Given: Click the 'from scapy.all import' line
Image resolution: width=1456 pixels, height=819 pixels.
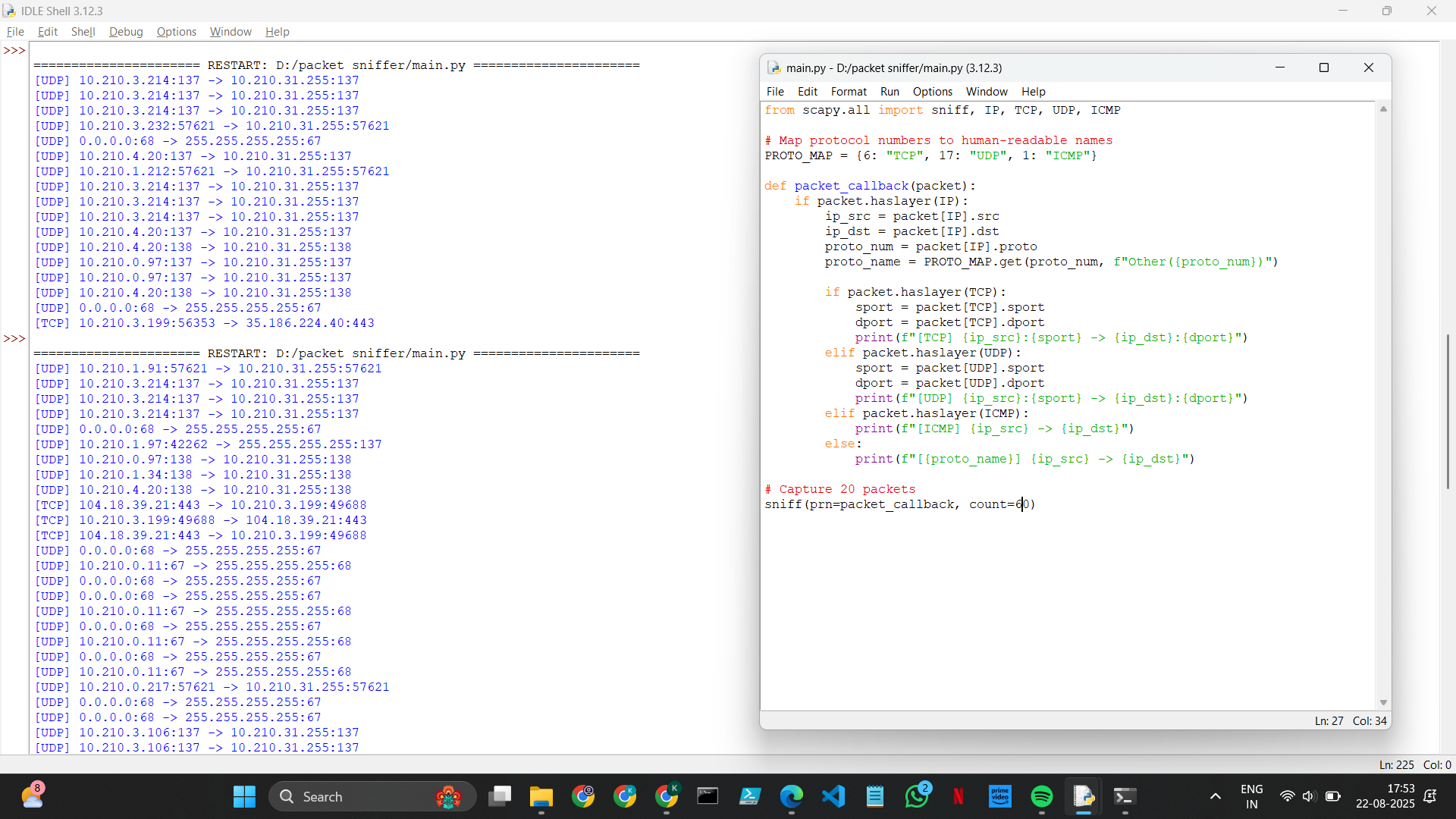Looking at the screenshot, I should [943, 110].
